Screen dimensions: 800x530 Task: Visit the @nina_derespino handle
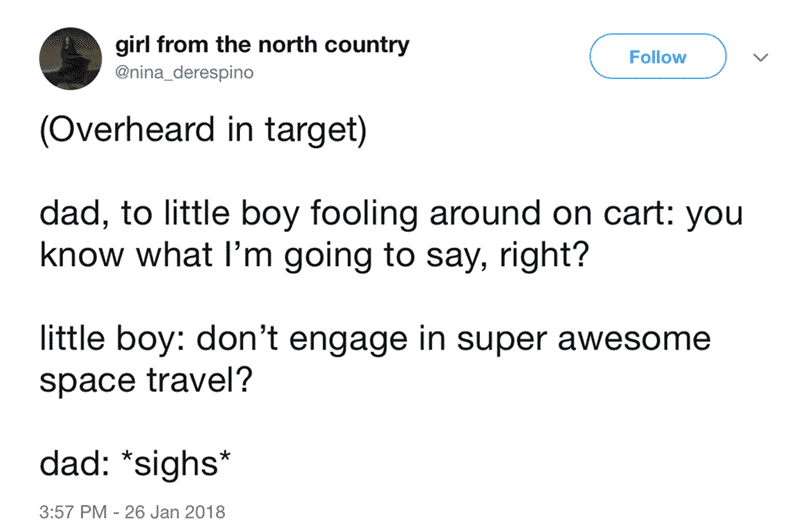[x=184, y=72]
